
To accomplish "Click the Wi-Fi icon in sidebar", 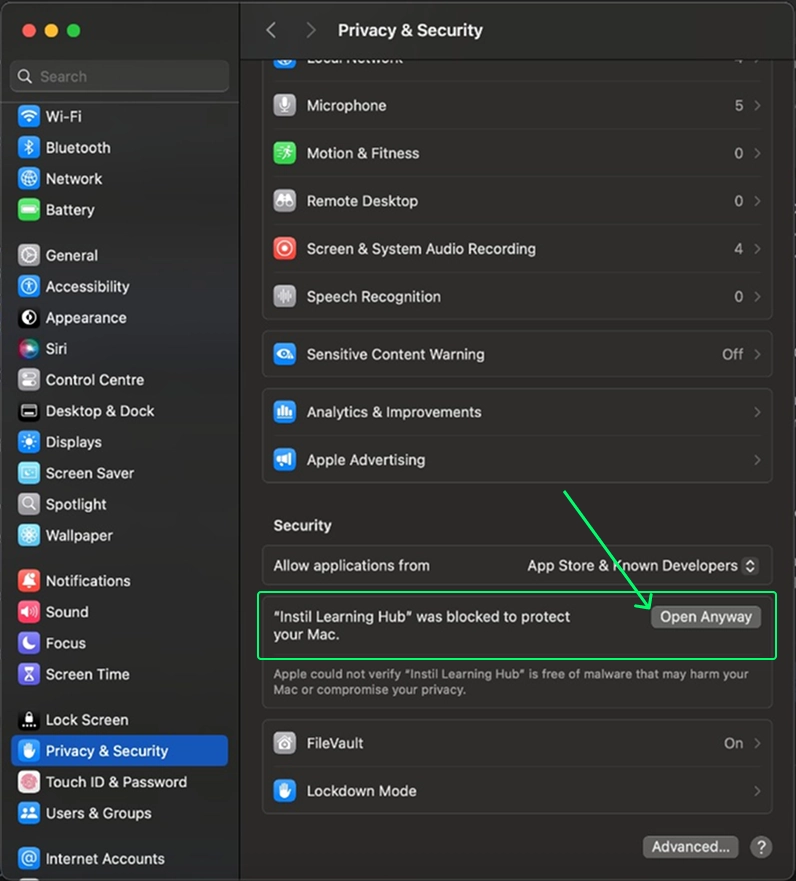I will [29, 116].
